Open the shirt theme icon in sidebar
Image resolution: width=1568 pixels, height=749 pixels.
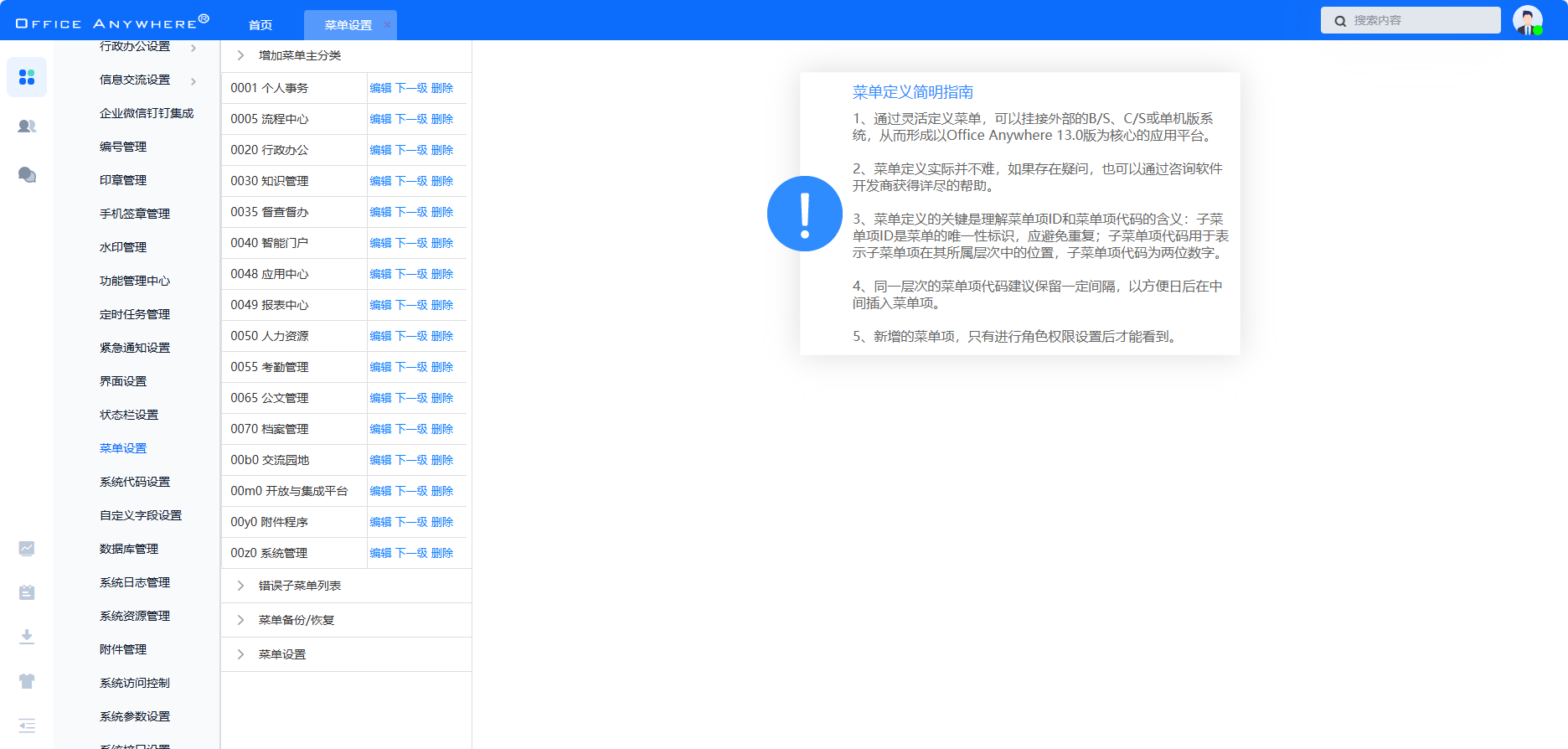[27, 681]
